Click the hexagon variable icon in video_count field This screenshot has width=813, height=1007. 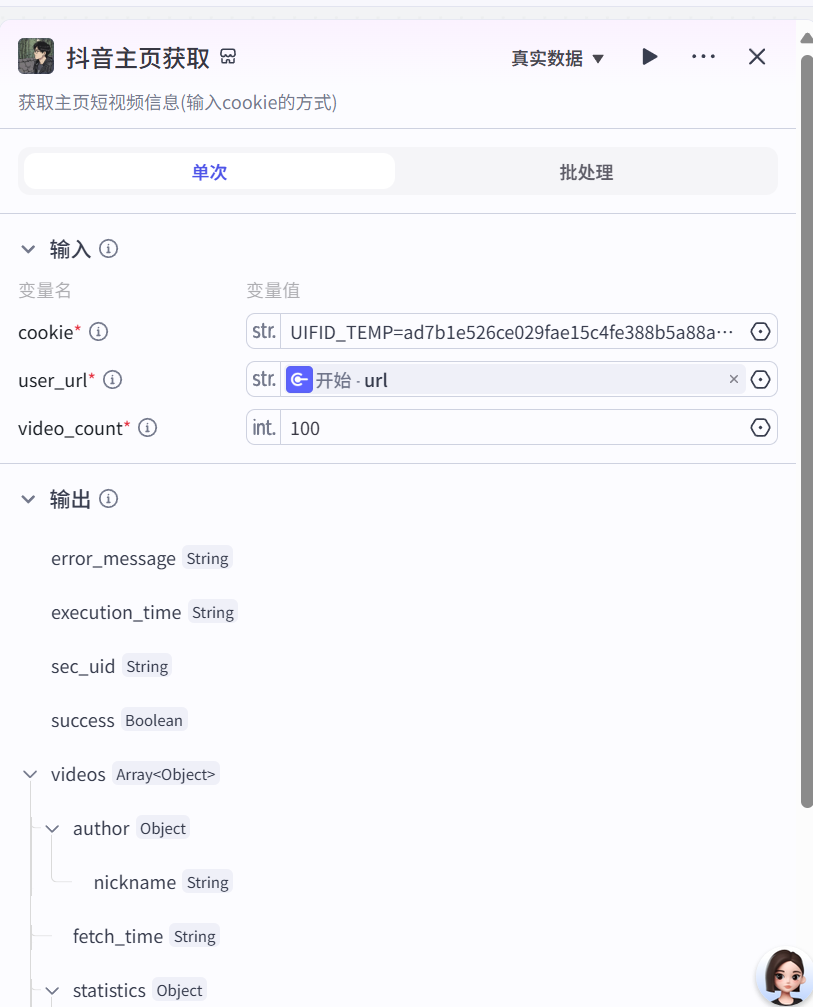(x=760, y=428)
